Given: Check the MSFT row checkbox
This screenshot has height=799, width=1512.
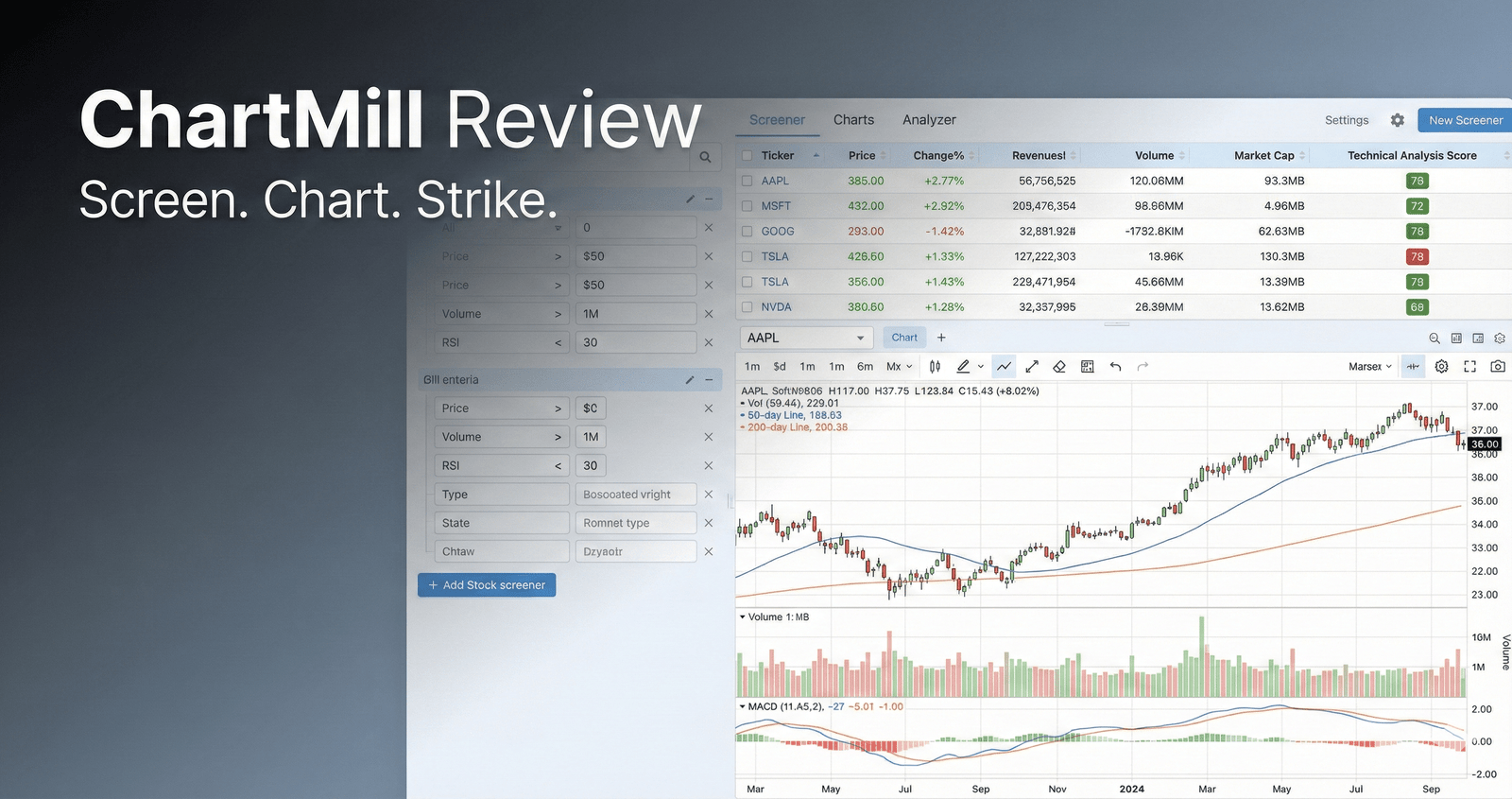Looking at the screenshot, I should pos(747,206).
